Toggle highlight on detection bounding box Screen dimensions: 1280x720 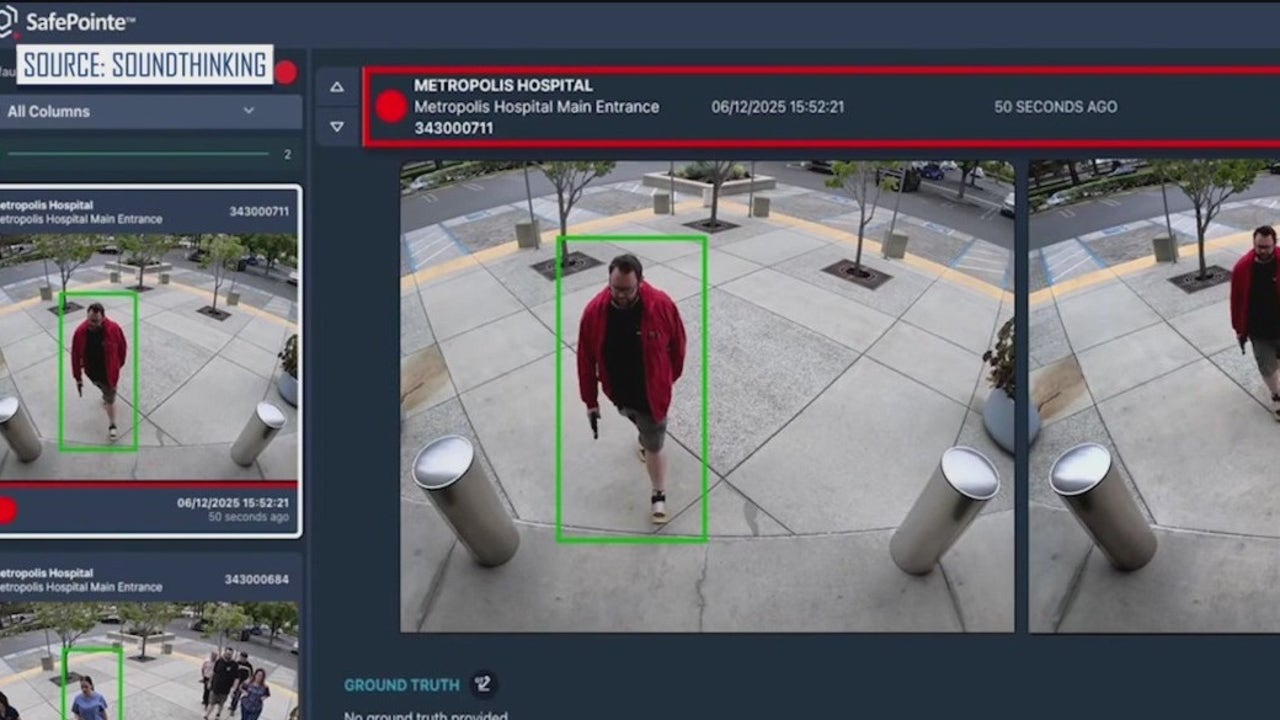[x=632, y=388]
